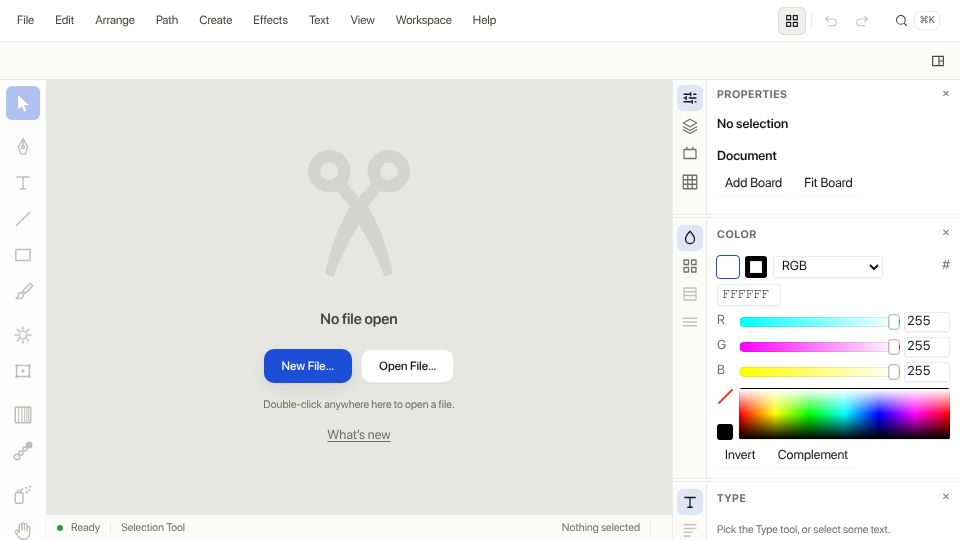
Task: Open the Paragraph panel icon
Action: tap(690, 530)
